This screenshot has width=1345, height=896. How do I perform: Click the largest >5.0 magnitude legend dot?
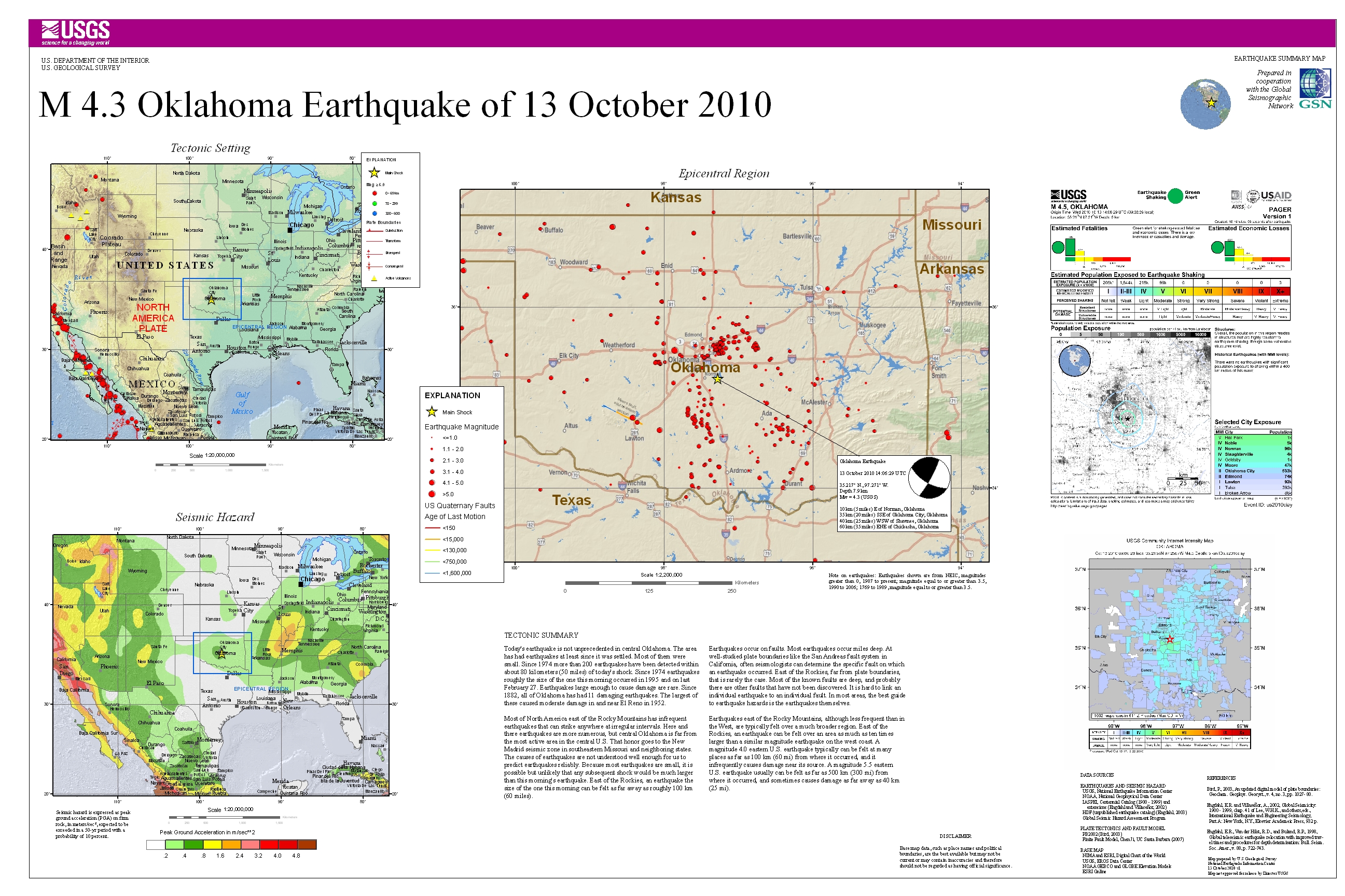point(432,494)
